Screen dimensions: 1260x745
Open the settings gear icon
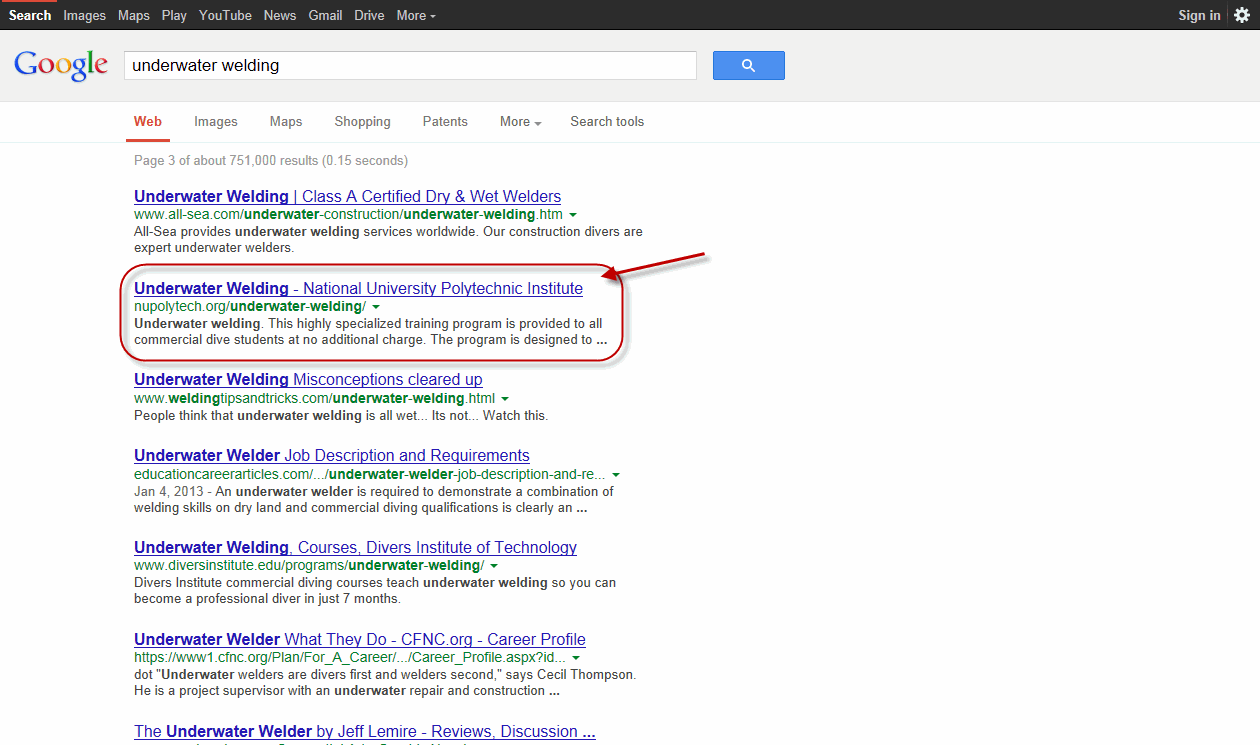tap(1241, 15)
